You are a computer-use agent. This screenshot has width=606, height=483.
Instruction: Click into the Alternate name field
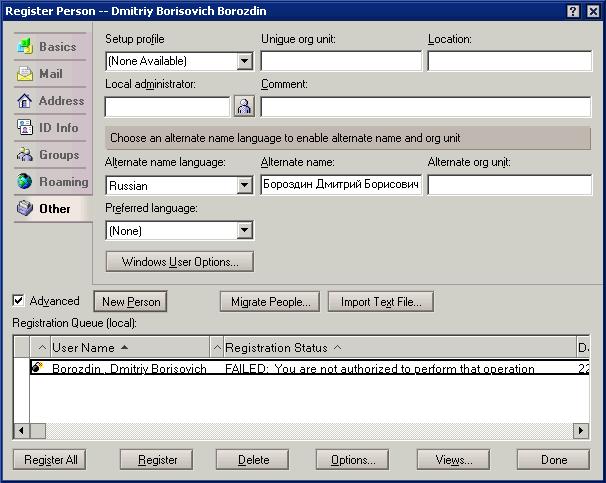(x=341, y=185)
